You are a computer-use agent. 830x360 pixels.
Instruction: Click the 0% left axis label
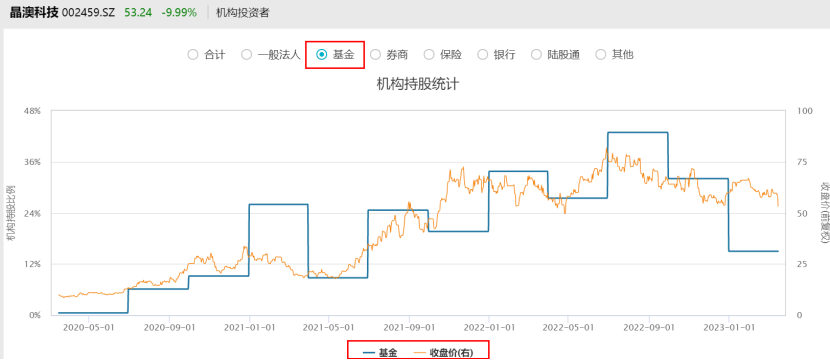coord(35,315)
